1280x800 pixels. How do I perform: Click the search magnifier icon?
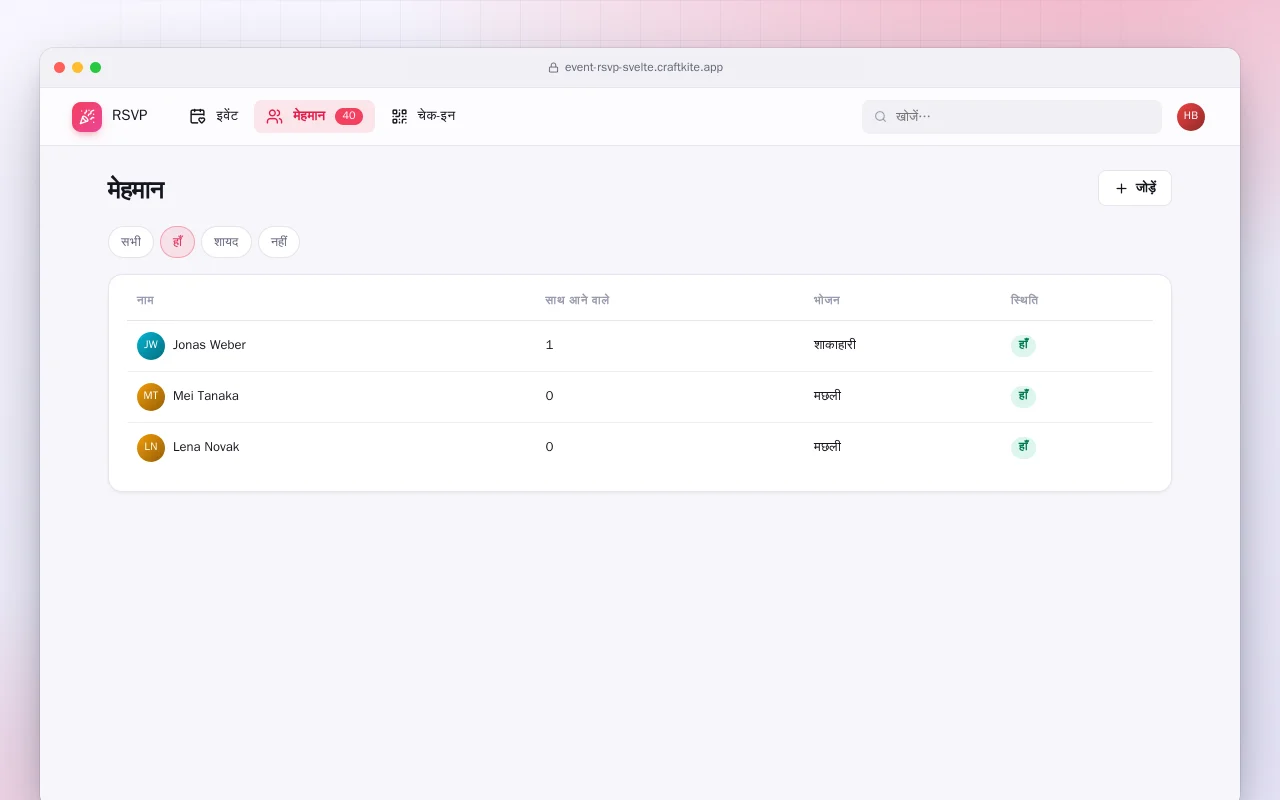(881, 117)
